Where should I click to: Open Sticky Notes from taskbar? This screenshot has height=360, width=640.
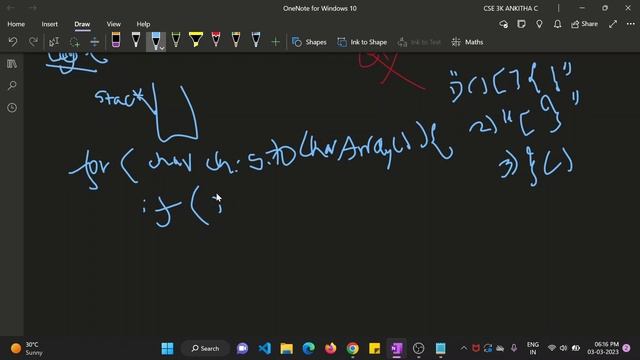pos(374,349)
